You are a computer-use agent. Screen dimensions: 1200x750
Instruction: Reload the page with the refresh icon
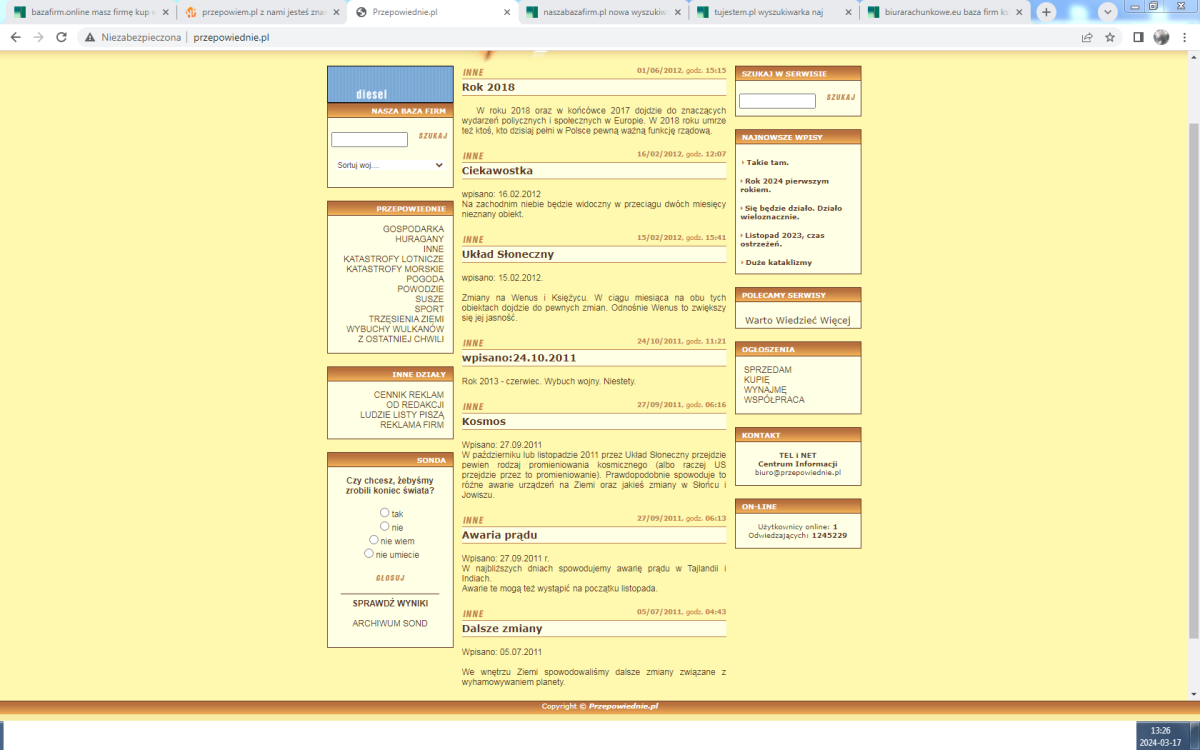62,37
